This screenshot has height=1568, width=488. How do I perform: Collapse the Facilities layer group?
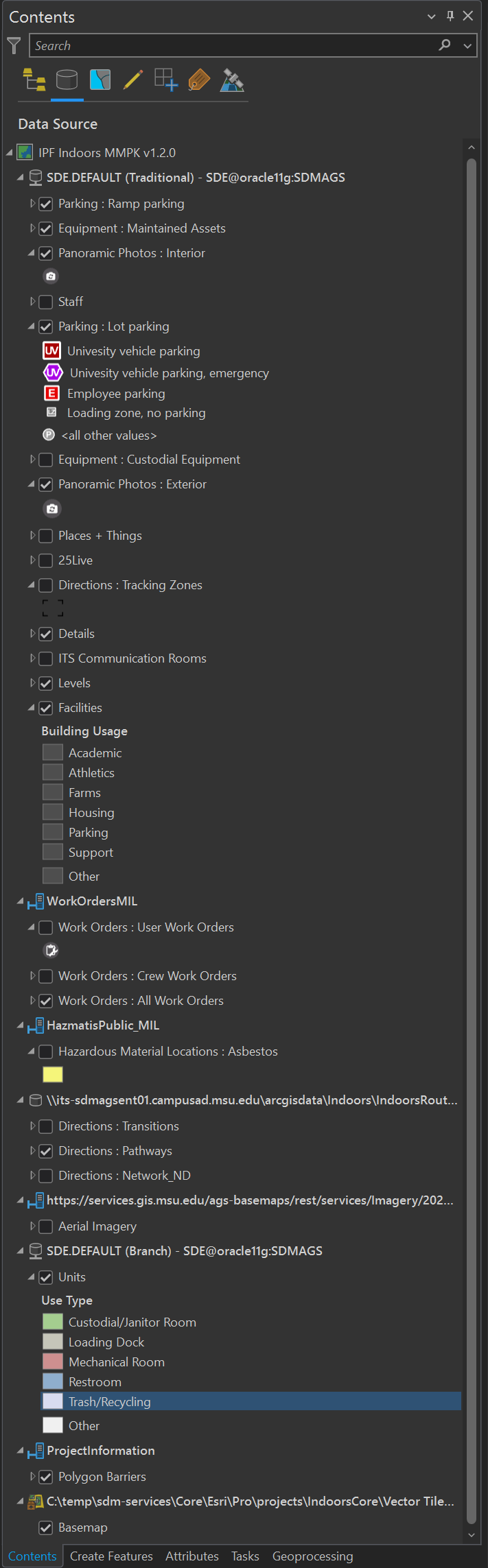(x=32, y=708)
